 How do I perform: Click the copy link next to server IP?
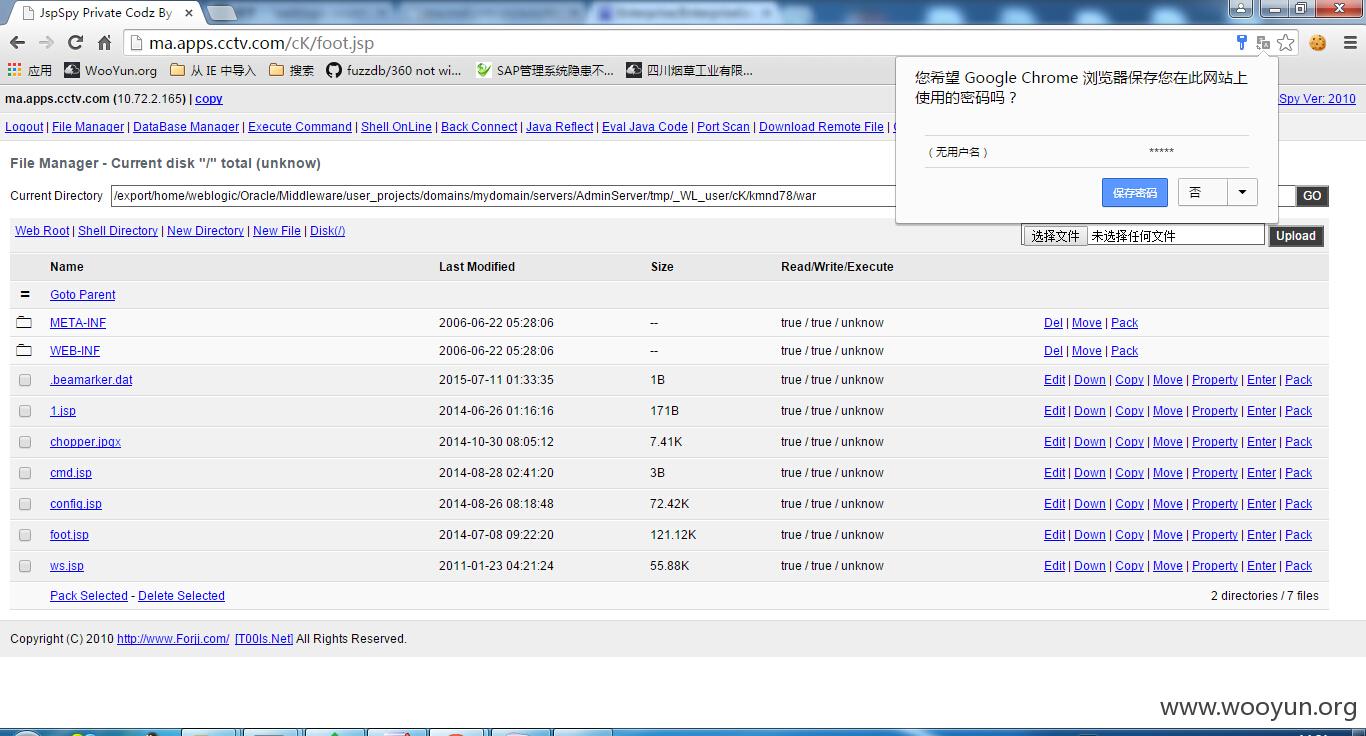pos(209,99)
